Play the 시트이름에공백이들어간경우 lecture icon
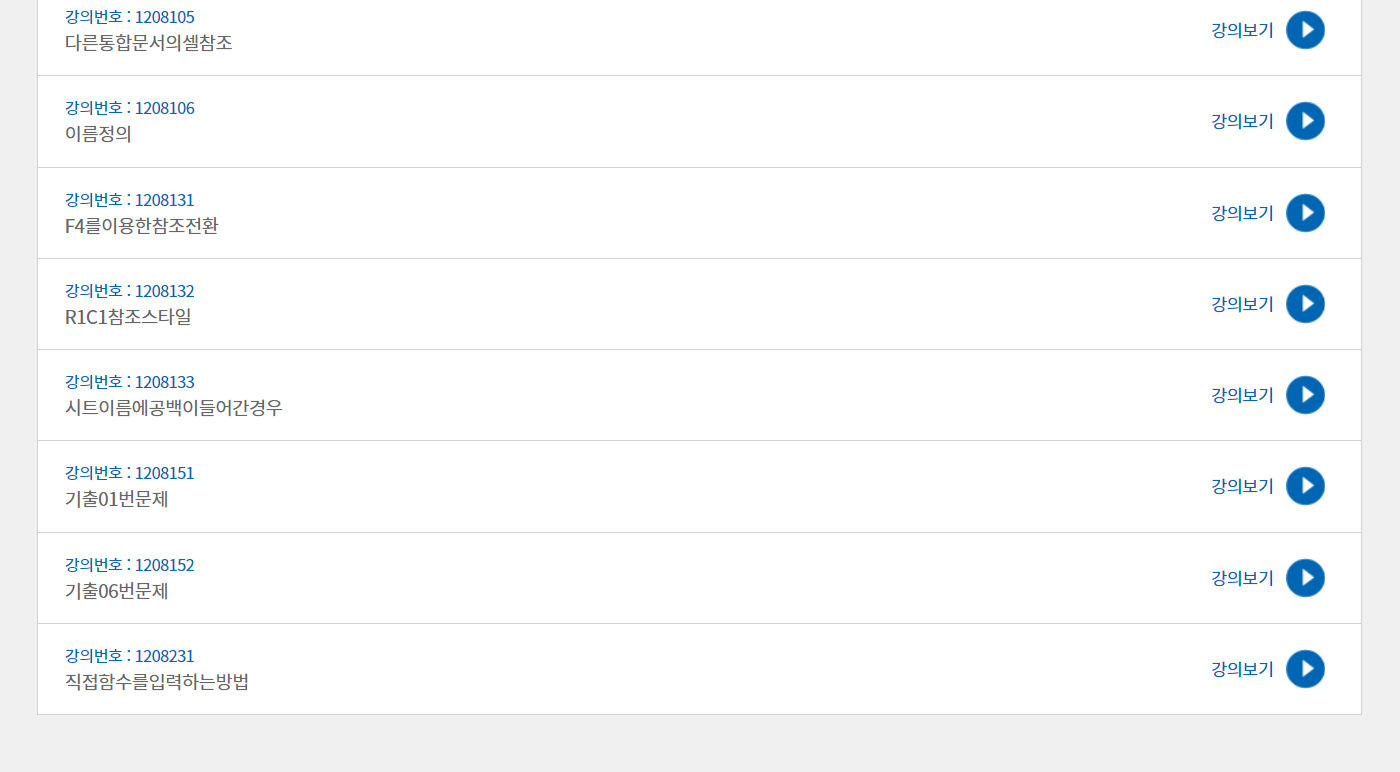Viewport: 1400px width, 772px height. click(1305, 395)
